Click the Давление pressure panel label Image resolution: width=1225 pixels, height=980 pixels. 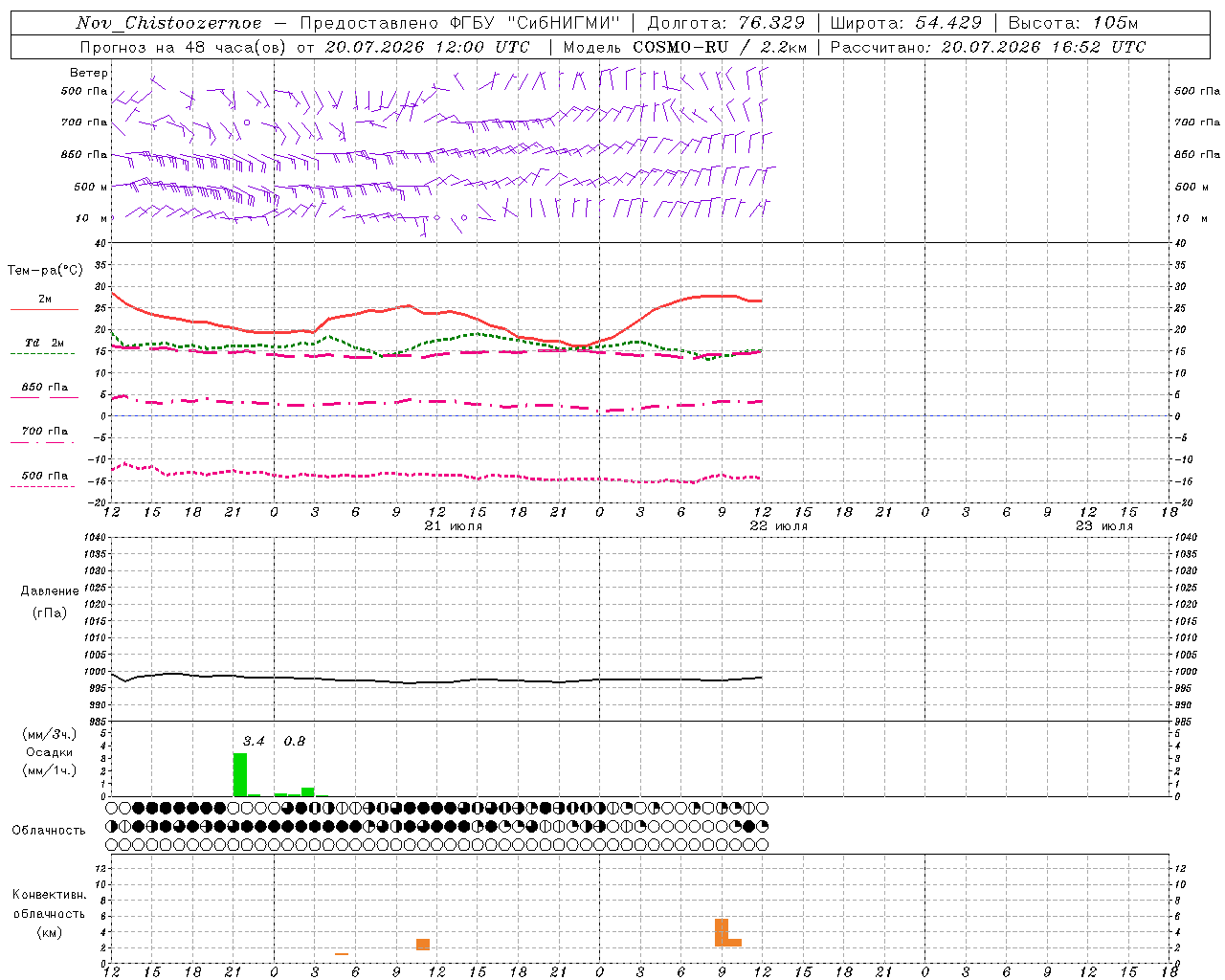click(50, 591)
